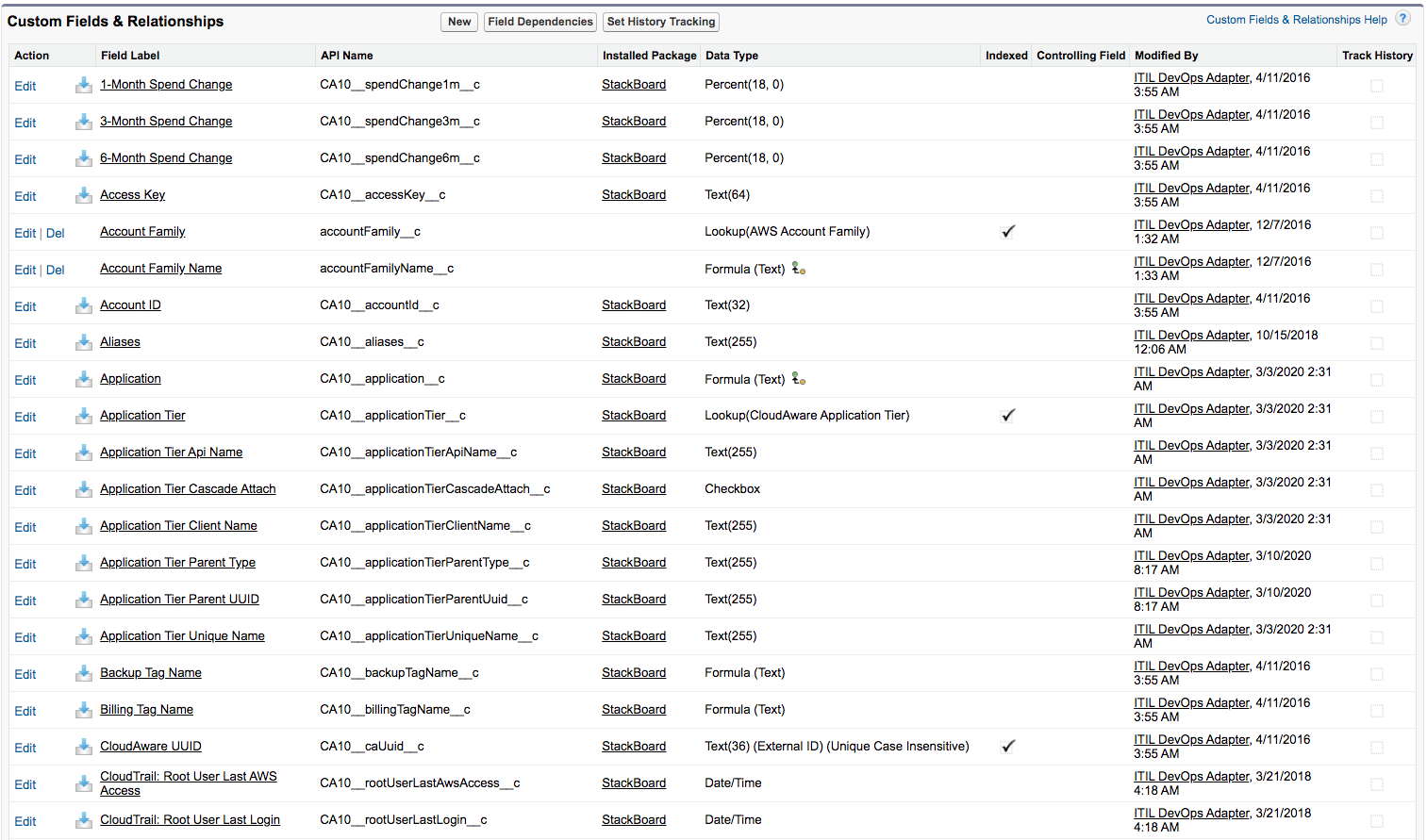Delete the Account Family field

(56, 233)
